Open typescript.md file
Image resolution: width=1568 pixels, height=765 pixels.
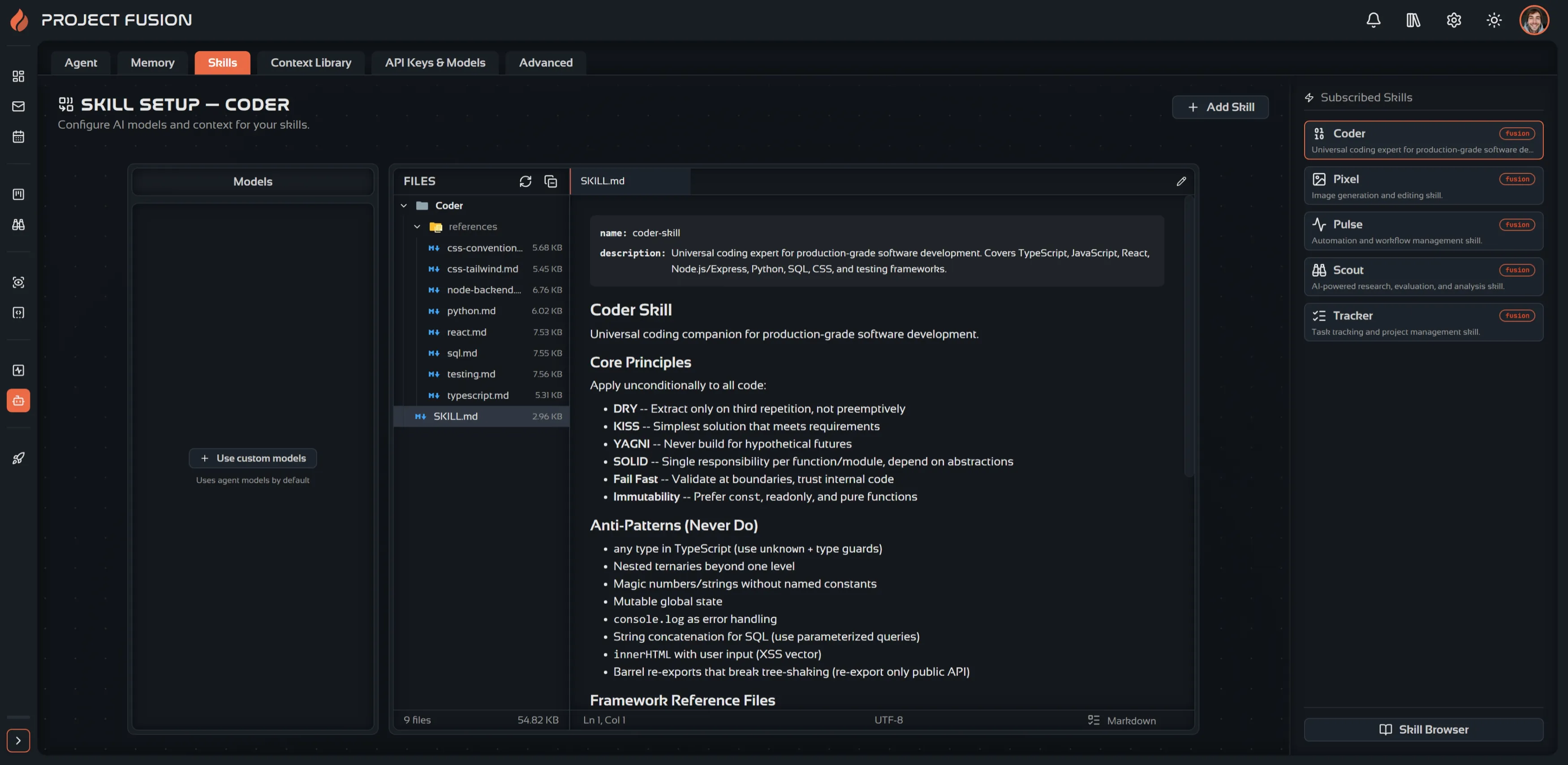pyautogui.click(x=482, y=395)
